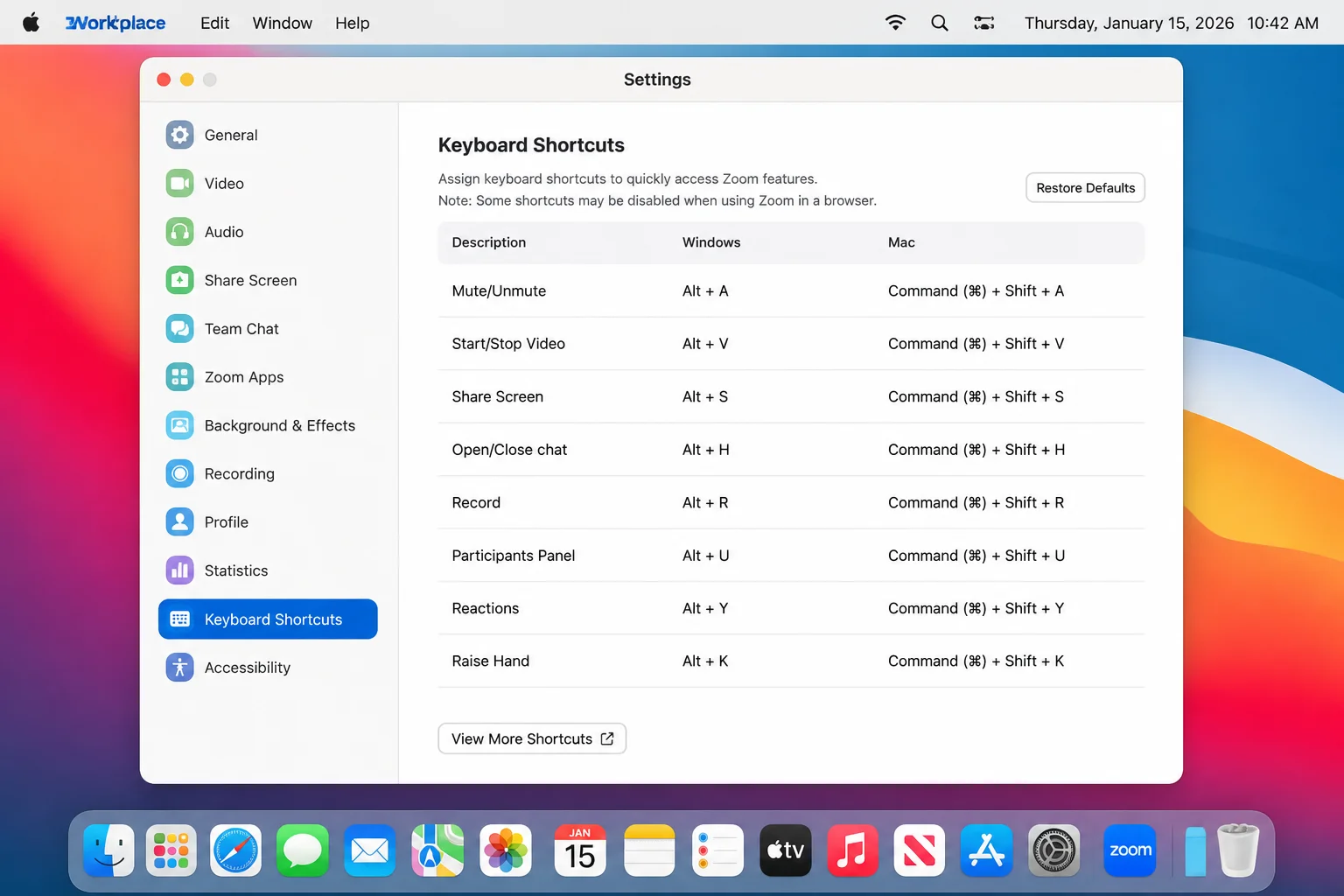Open the Edit menu

tap(214, 23)
